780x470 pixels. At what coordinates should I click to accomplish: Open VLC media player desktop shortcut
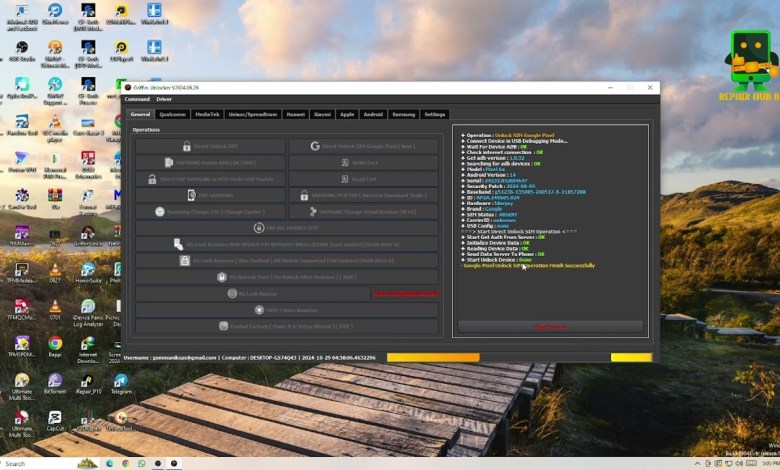coord(55,127)
